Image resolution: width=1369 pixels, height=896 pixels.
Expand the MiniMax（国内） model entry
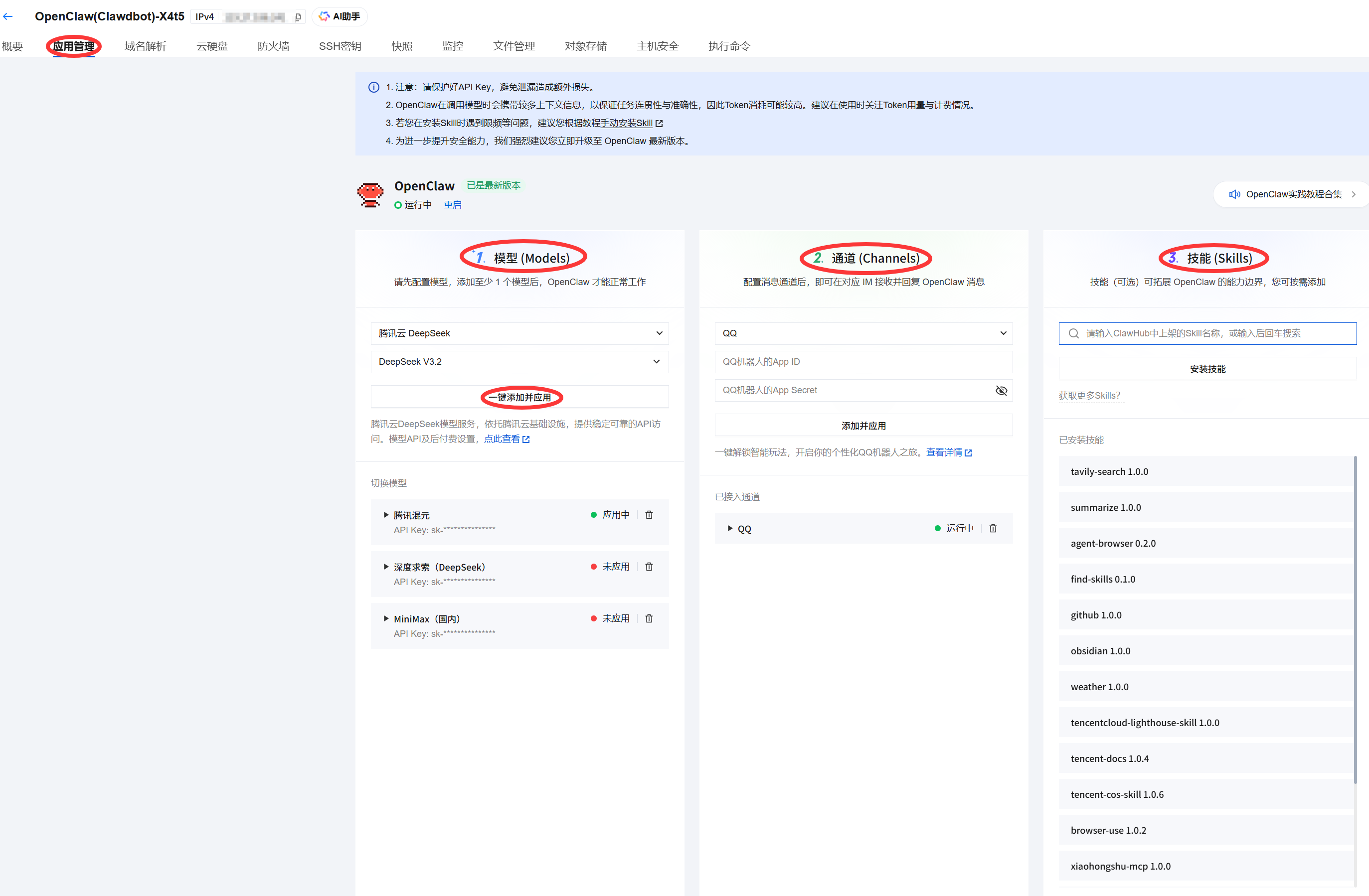(386, 619)
